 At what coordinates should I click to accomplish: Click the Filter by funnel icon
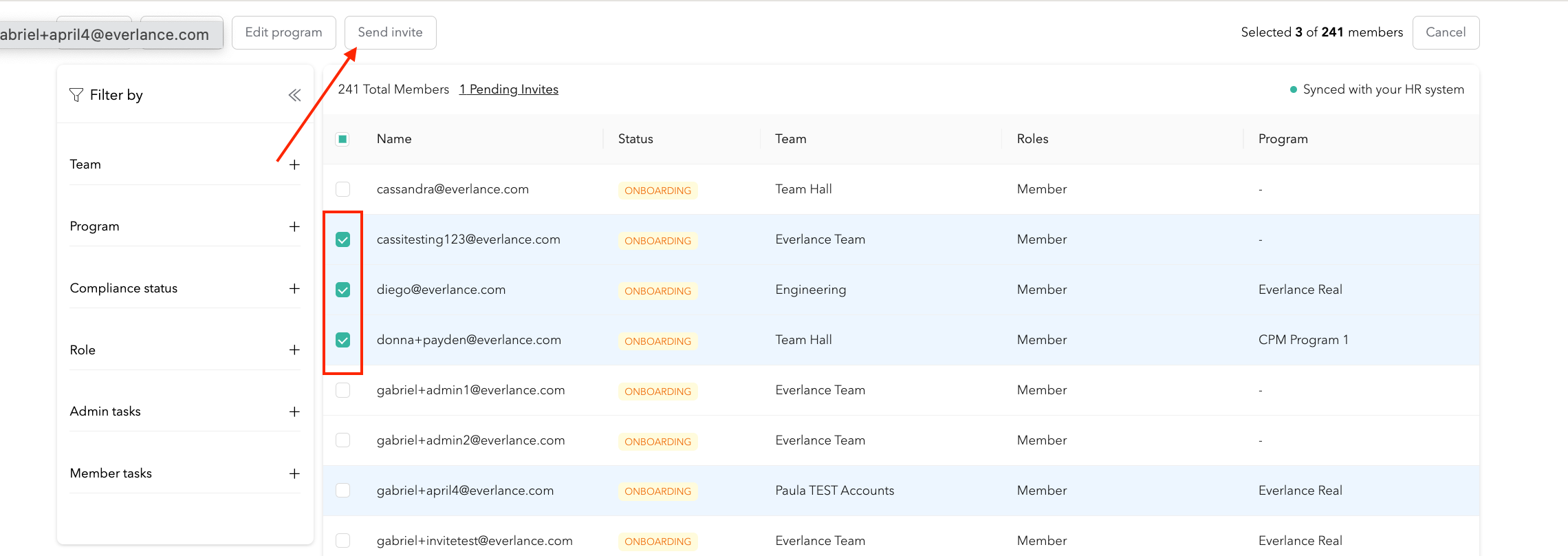pyautogui.click(x=76, y=95)
